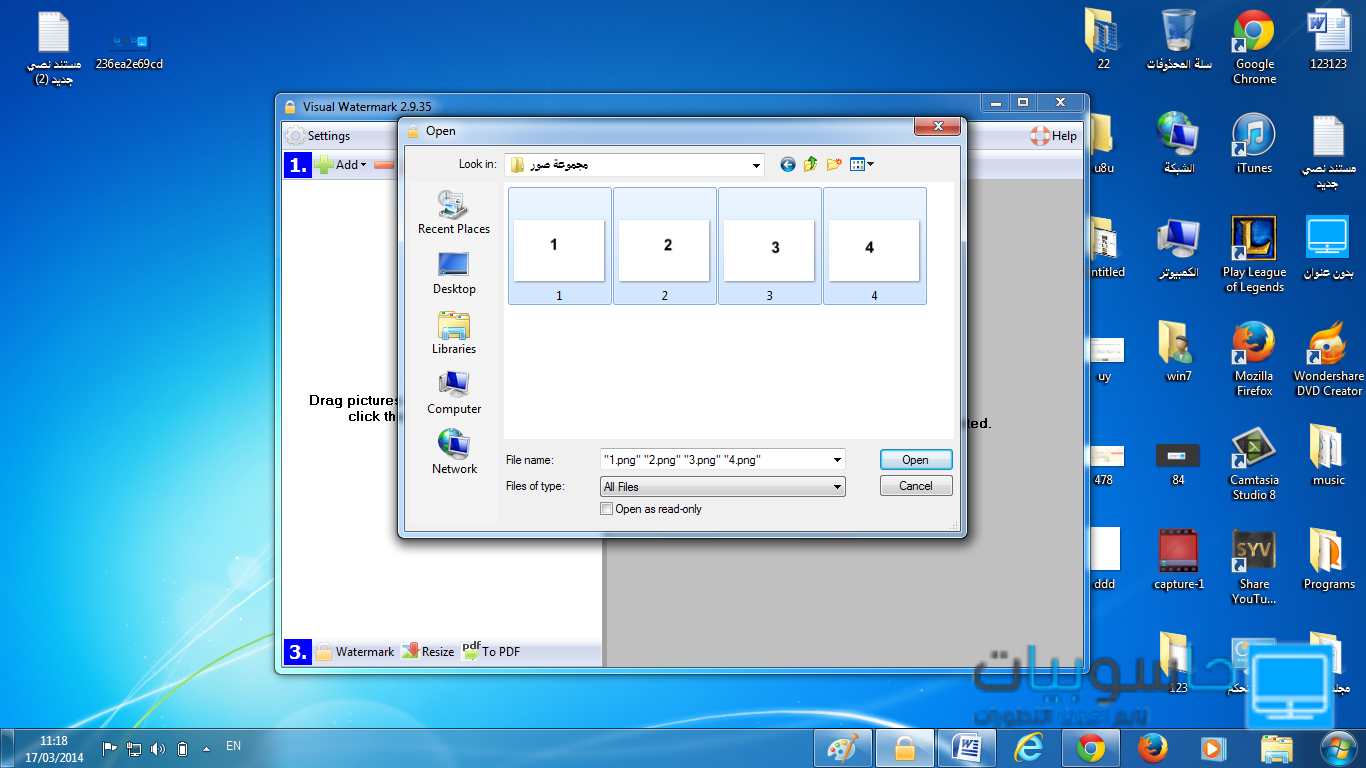Click the Open button
Screen dimensions: 1366x768
click(916, 460)
